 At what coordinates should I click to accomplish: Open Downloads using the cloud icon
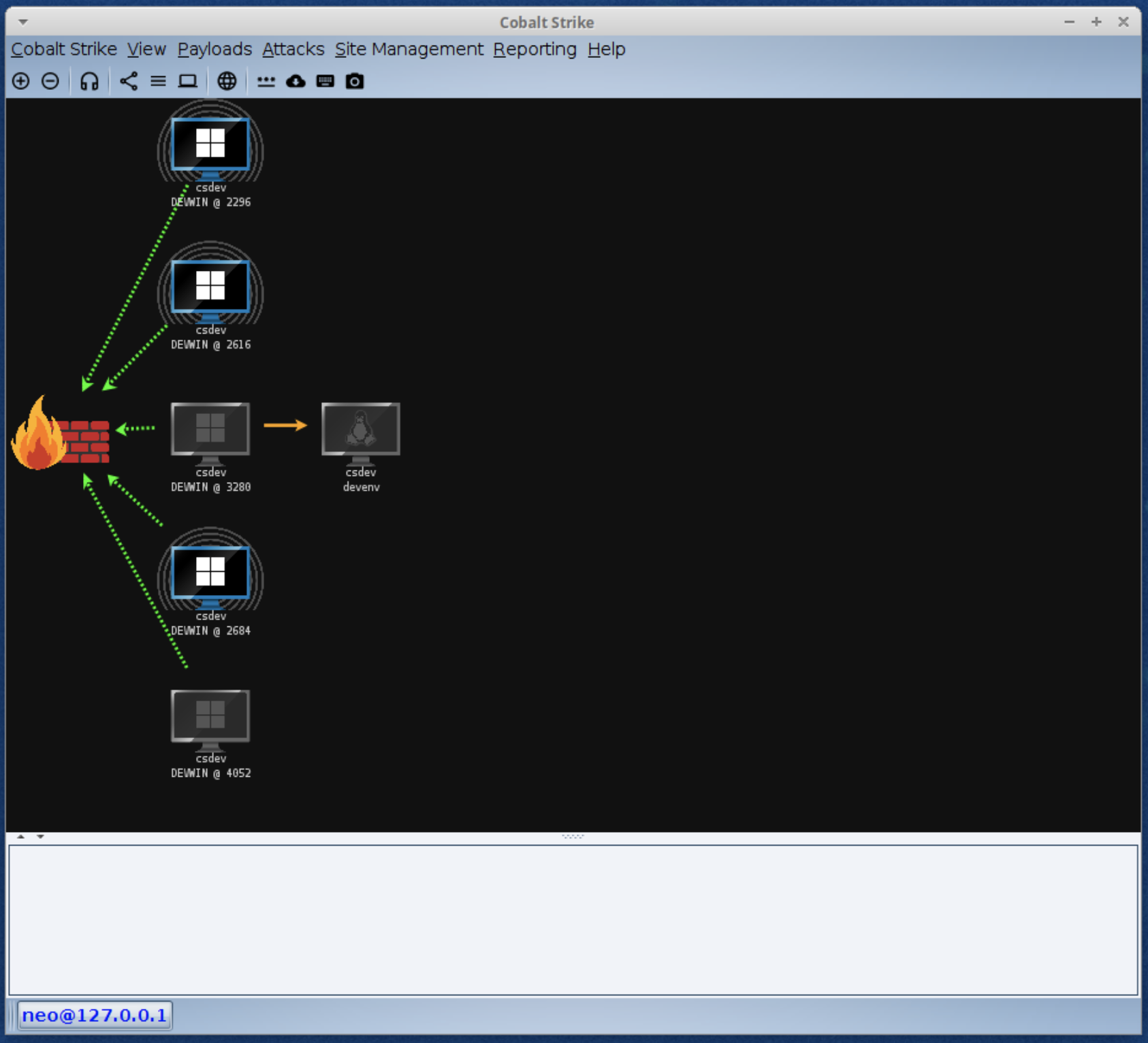pos(296,81)
